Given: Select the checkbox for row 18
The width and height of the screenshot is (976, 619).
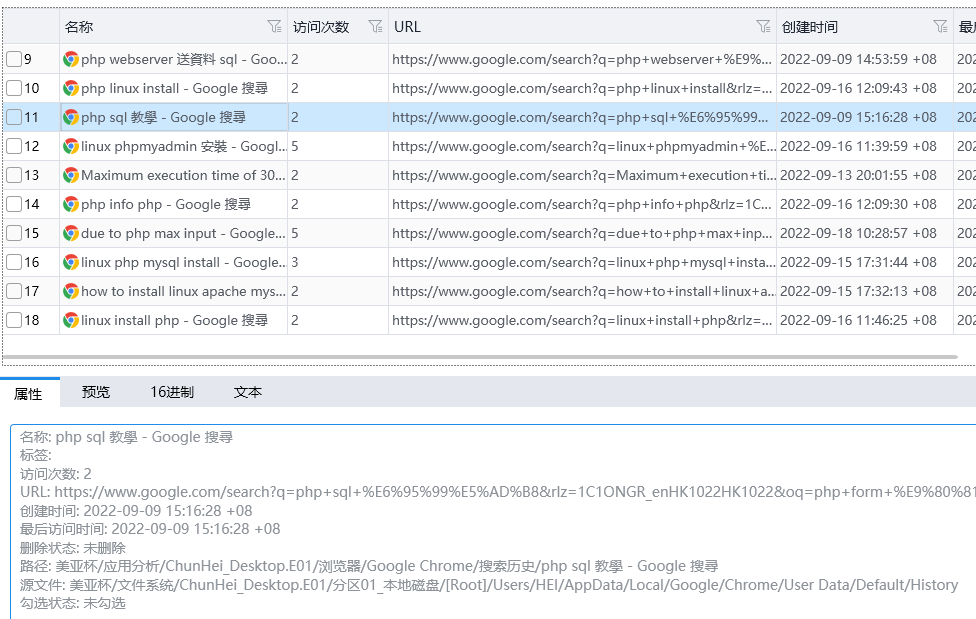Looking at the screenshot, I should [x=14, y=320].
